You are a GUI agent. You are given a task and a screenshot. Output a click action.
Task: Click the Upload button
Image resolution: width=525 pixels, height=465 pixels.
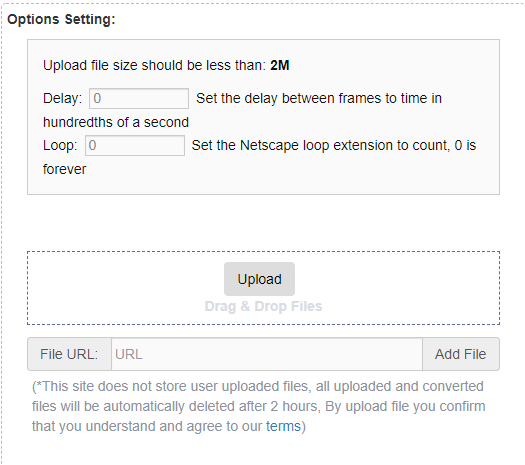coord(259,279)
